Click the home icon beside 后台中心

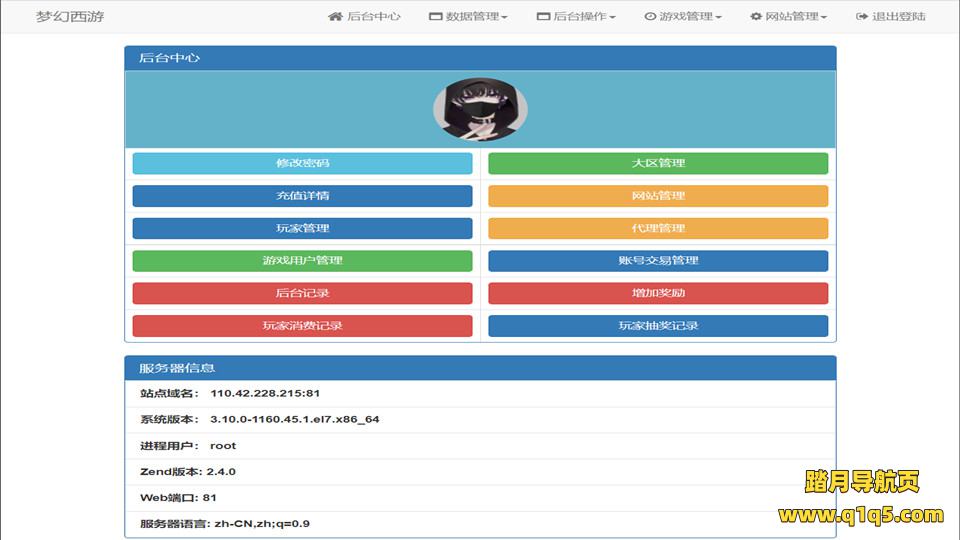pyautogui.click(x=335, y=17)
